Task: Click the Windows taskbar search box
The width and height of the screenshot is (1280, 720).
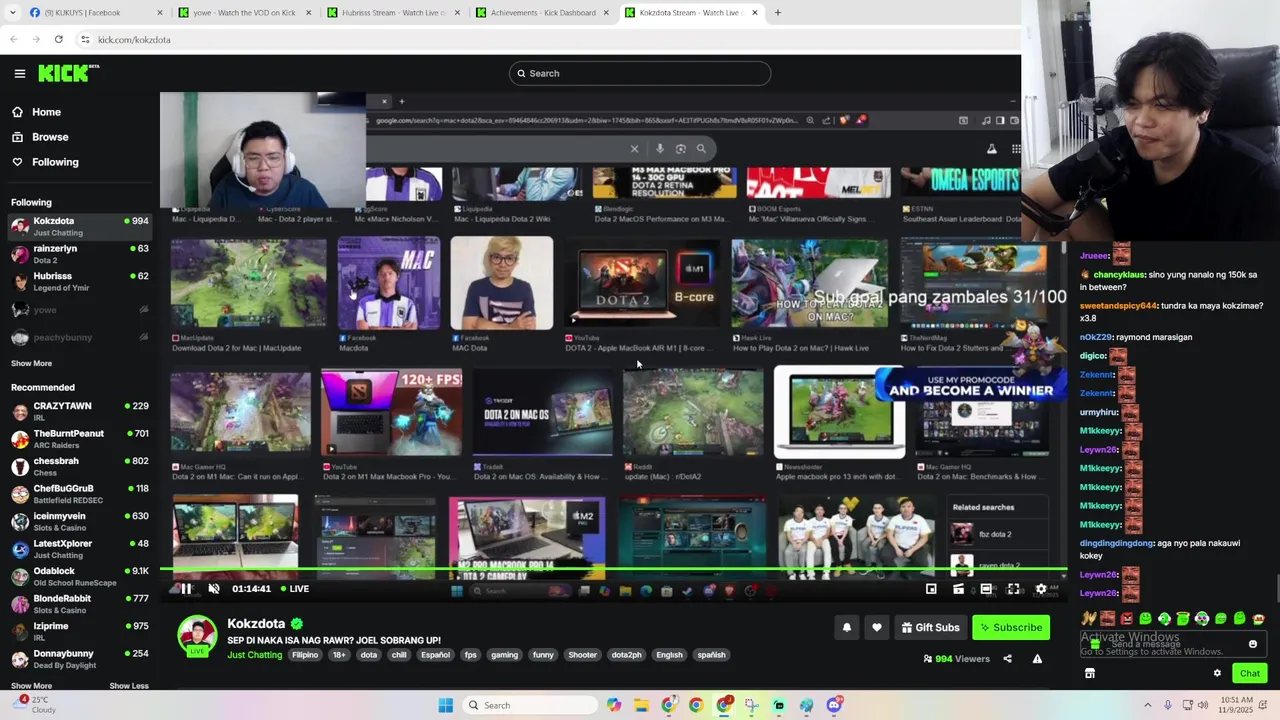Action: [x=530, y=705]
